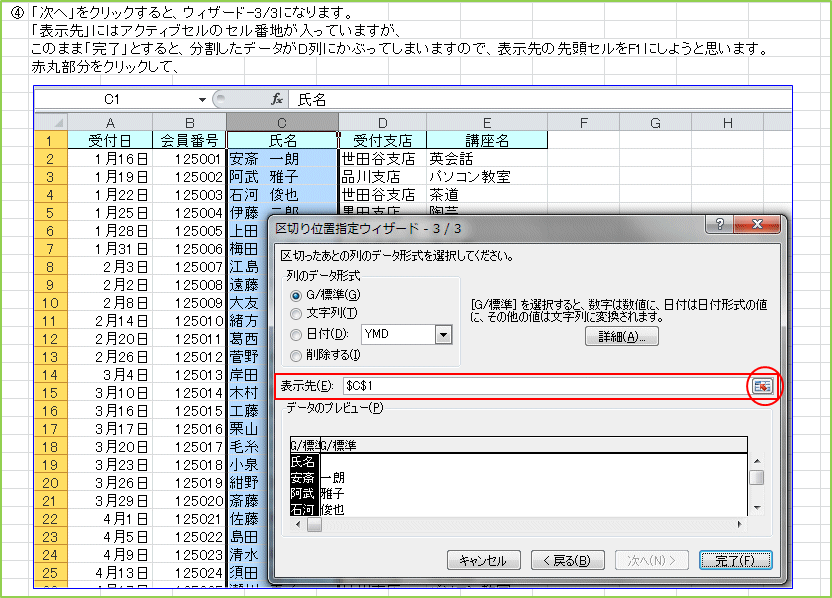Click the preview horizontal scrollbar left arrow

[298, 524]
